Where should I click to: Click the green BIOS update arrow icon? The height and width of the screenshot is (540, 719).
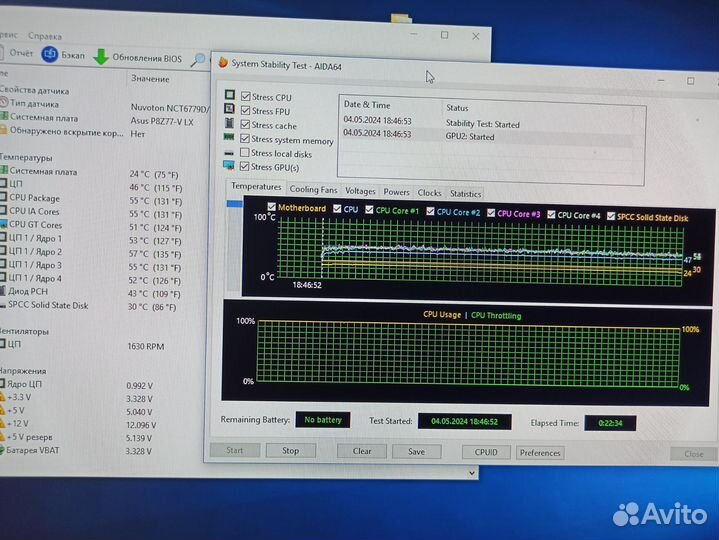(101, 57)
